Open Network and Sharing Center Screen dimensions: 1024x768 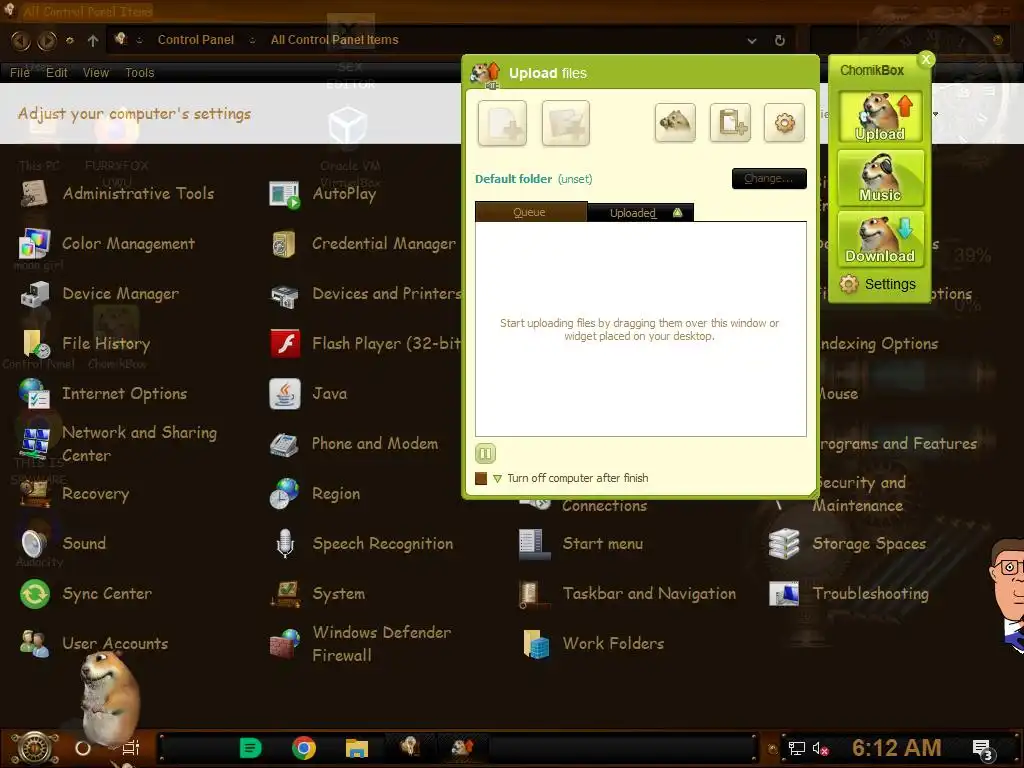[x=118, y=444]
